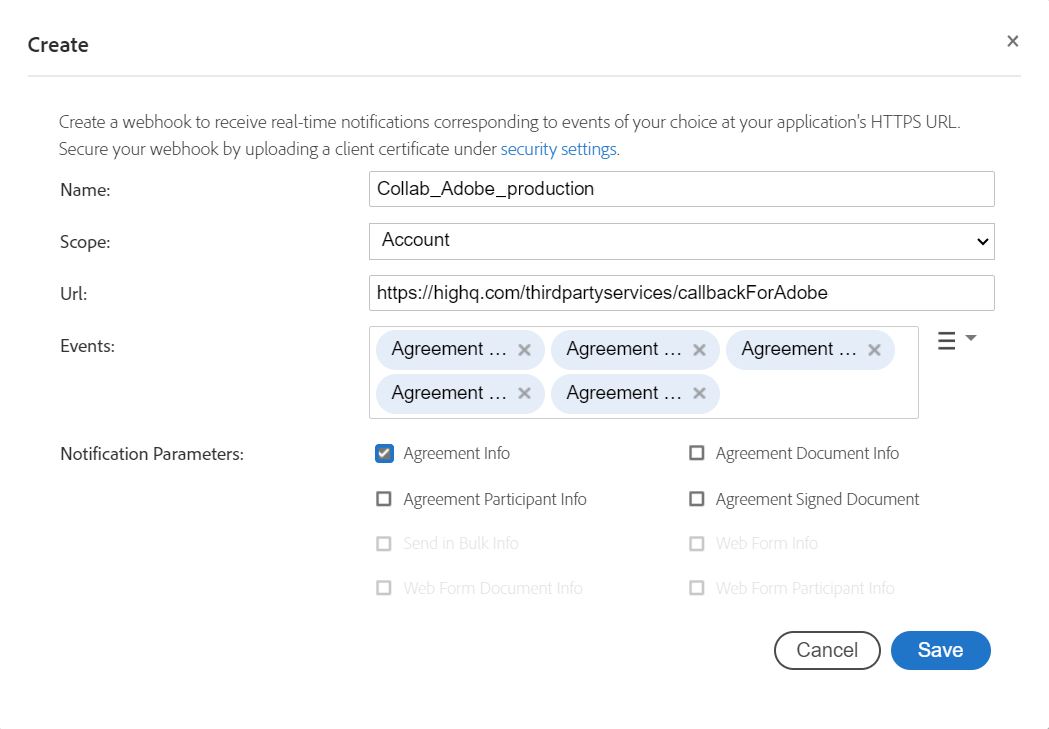Select the first Agreement event chip label
1049x729 pixels.
click(449, 350)
